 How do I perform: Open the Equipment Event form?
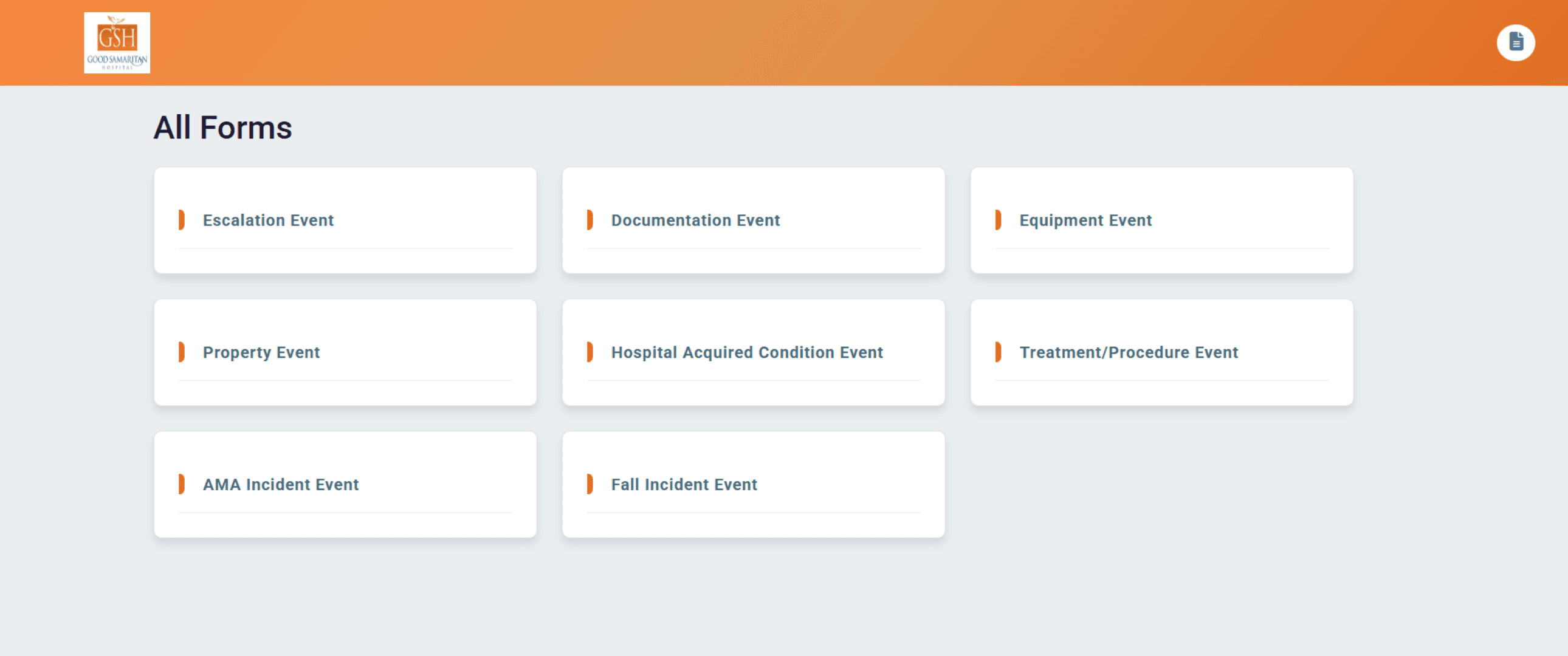[1085, 220]
